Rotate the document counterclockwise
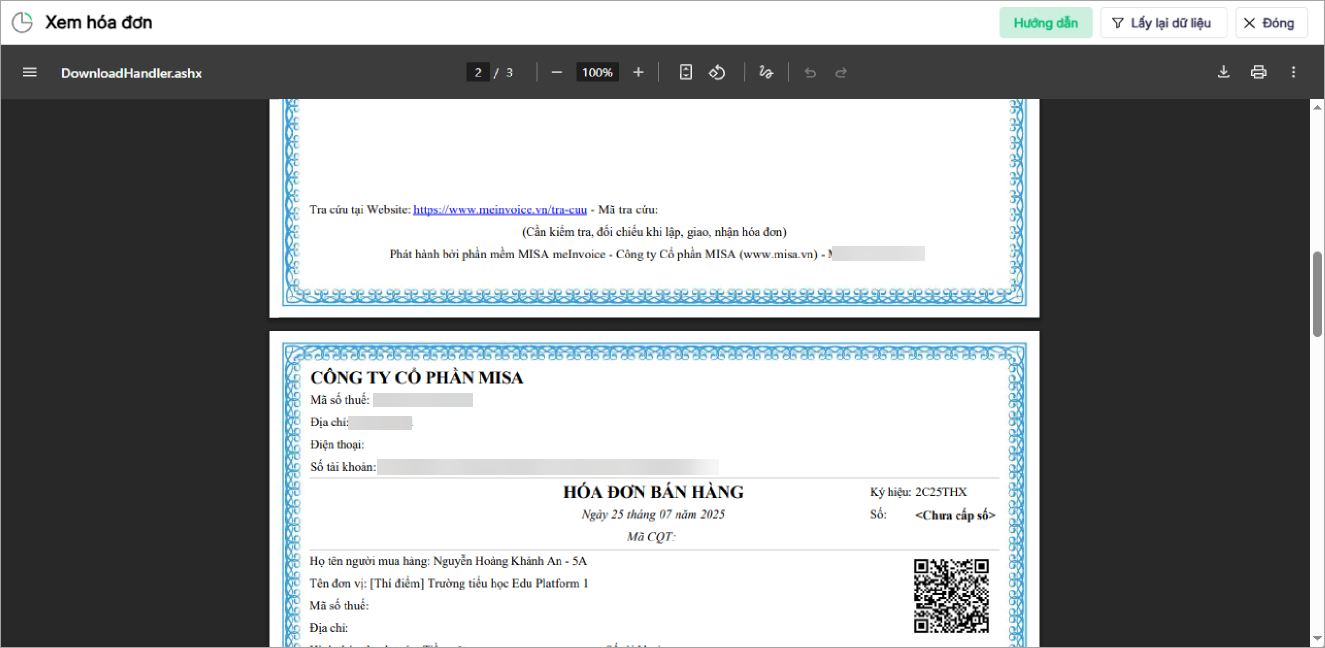 point(717,73)
